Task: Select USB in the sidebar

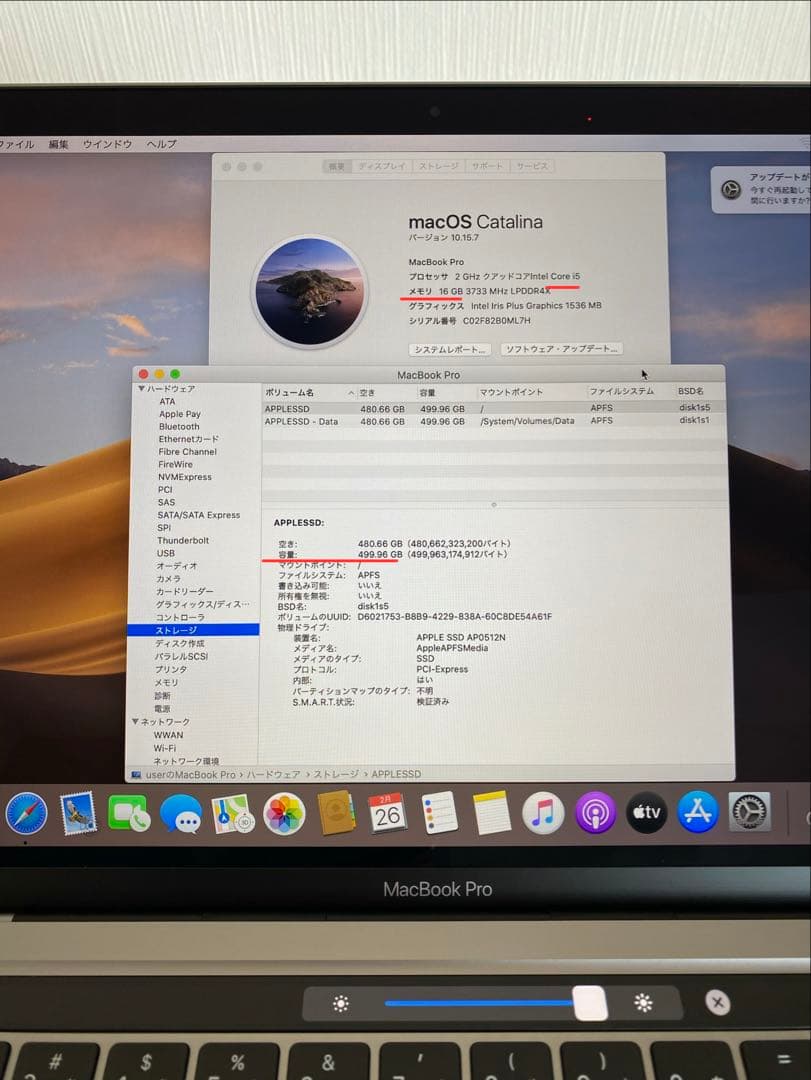Action: 165,553
